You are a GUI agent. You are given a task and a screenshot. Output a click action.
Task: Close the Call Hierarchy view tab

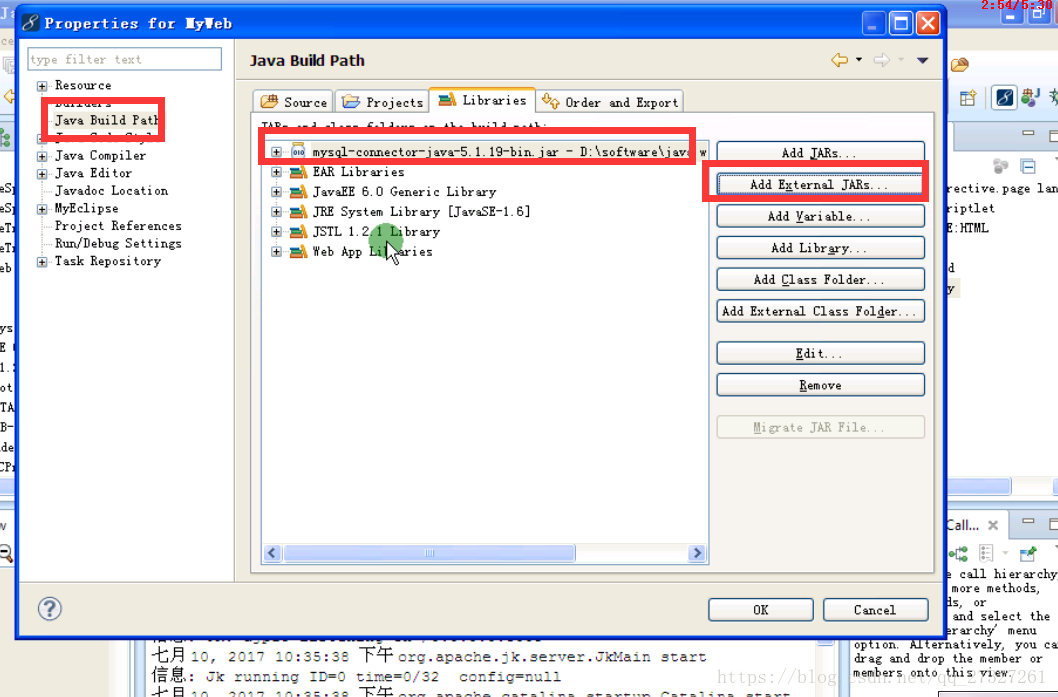tap(993, 525)
